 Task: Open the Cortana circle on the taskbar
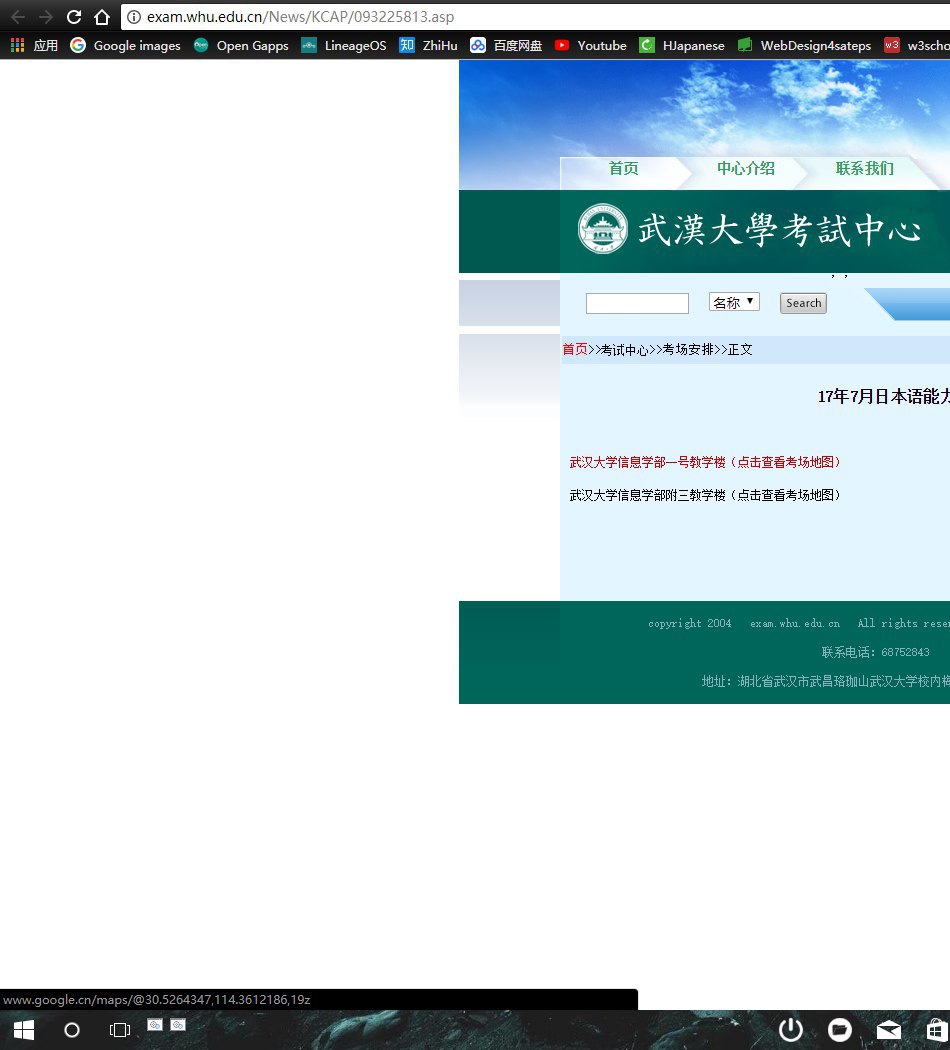[72, 1029]
